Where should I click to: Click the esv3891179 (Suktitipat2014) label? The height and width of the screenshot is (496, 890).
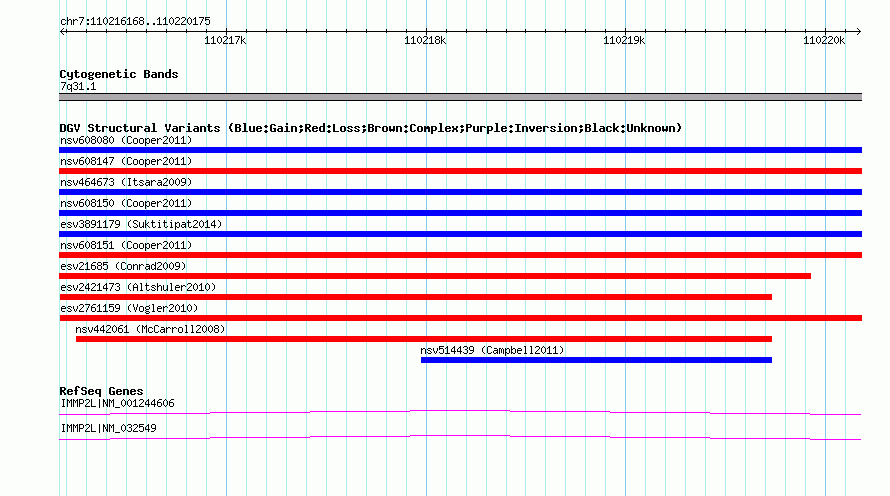[x=141, y=224]
